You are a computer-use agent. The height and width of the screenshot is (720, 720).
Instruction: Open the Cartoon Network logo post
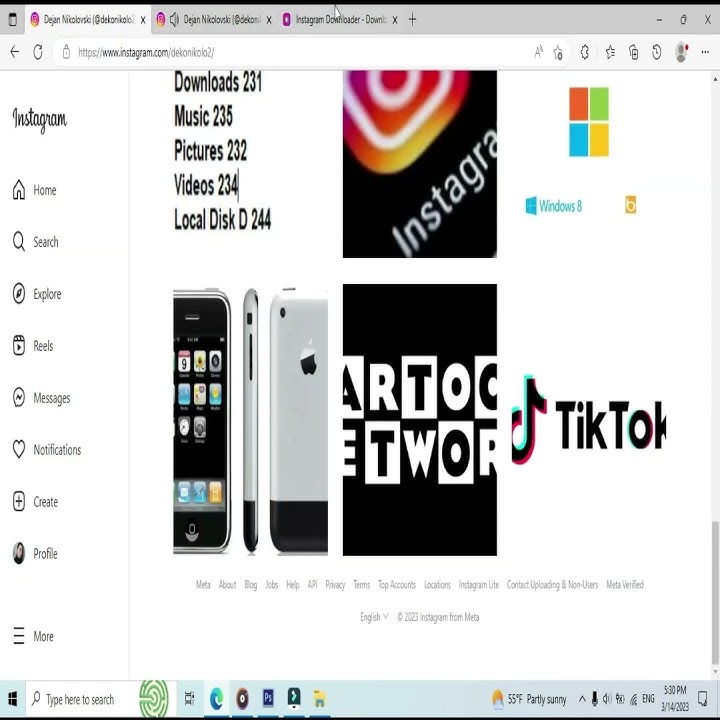click(x=420, y=420)
